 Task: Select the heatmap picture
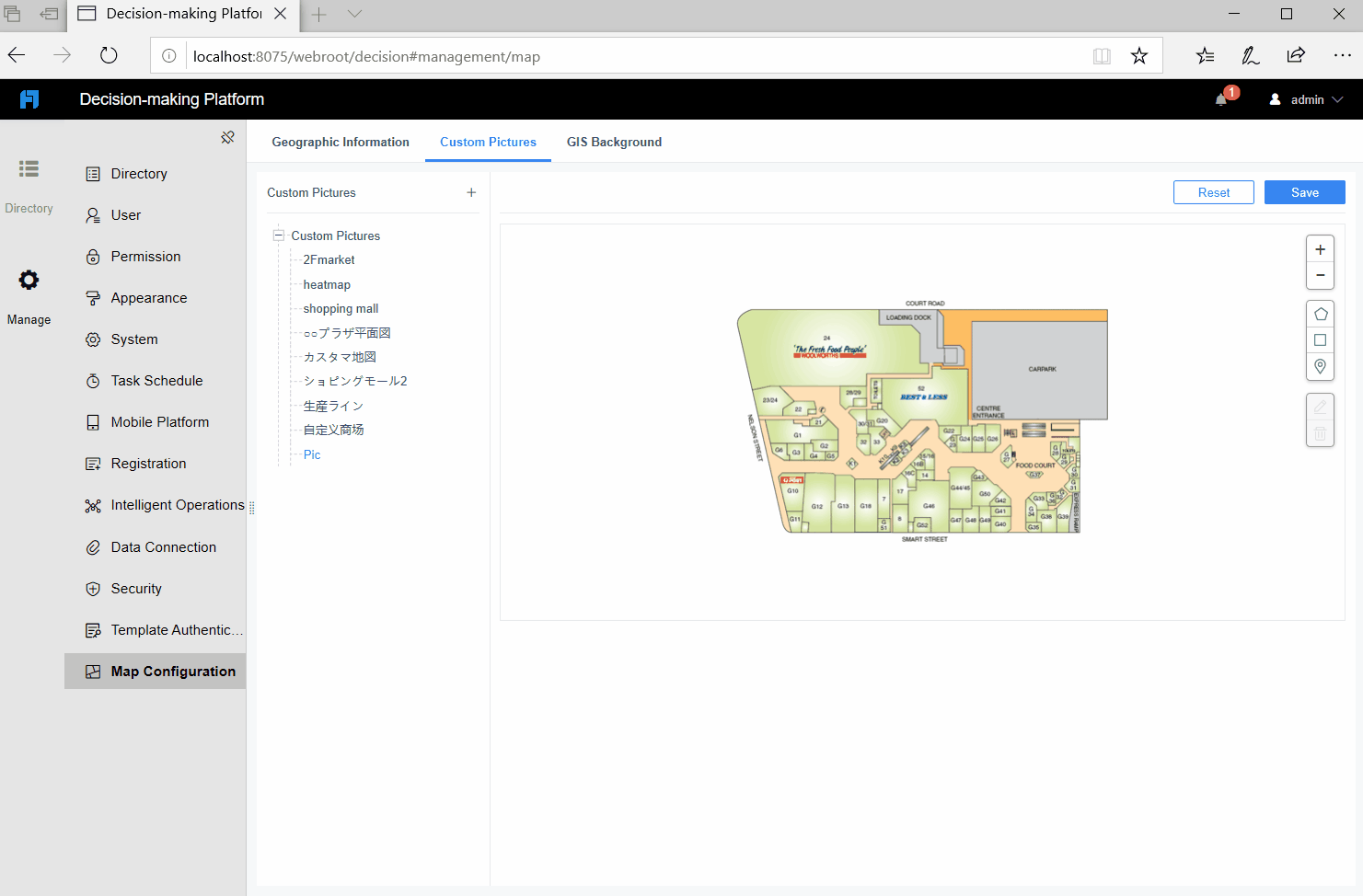[327, 285]
